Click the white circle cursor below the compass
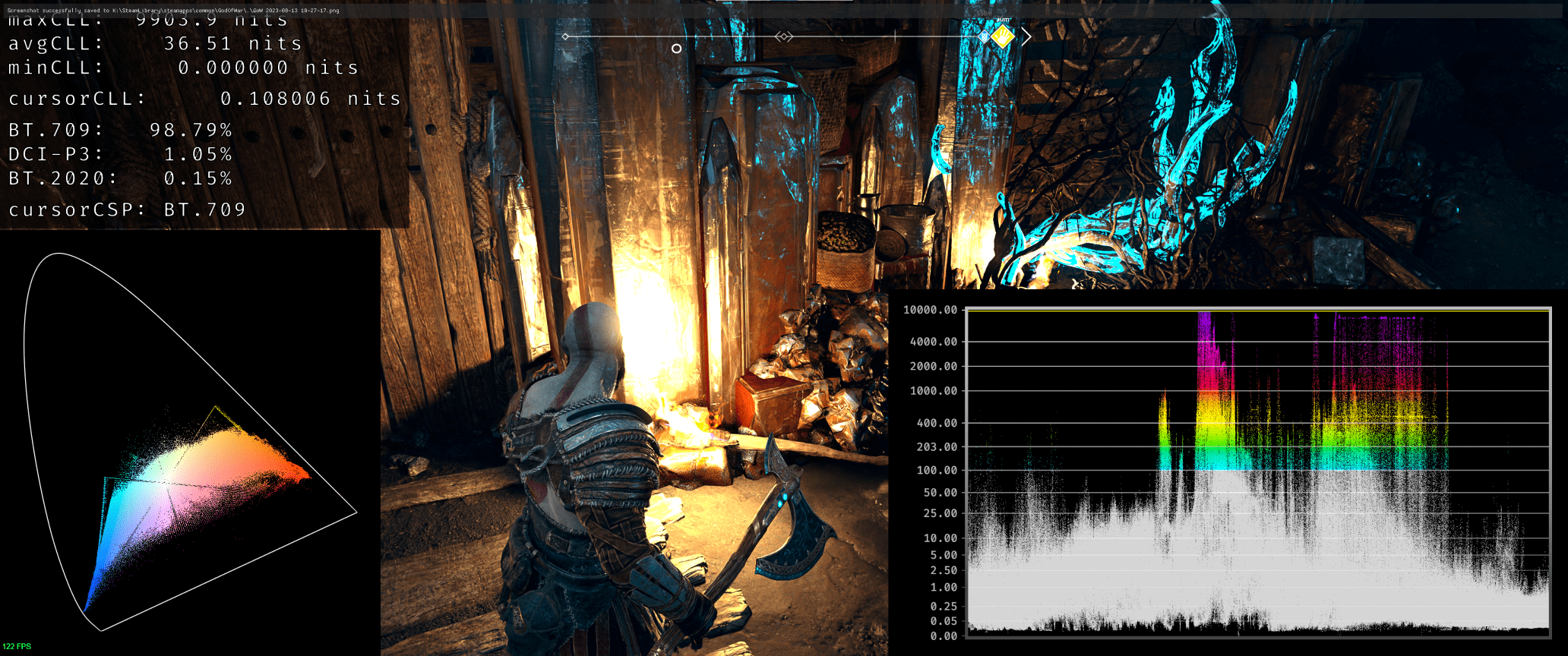 coord(676,49)
